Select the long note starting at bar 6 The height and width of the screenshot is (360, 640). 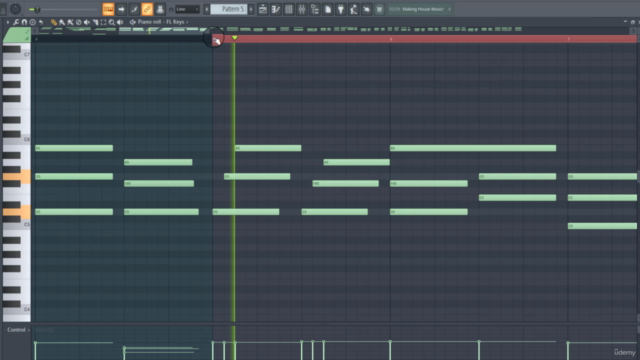point(473,148)
